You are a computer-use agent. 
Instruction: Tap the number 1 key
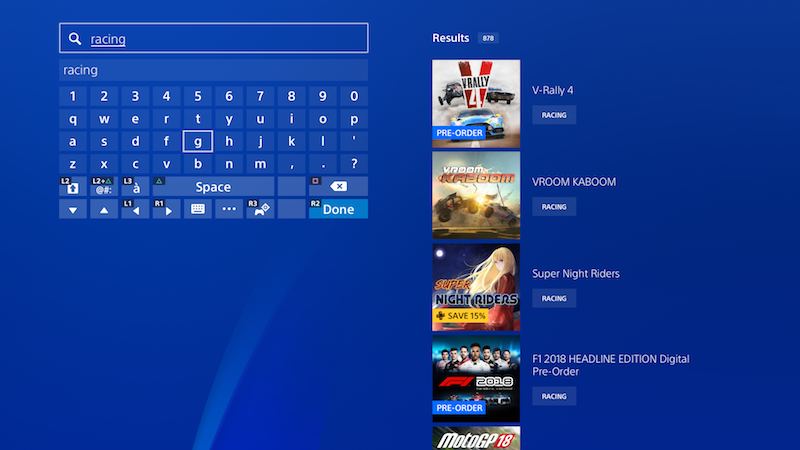72,96
